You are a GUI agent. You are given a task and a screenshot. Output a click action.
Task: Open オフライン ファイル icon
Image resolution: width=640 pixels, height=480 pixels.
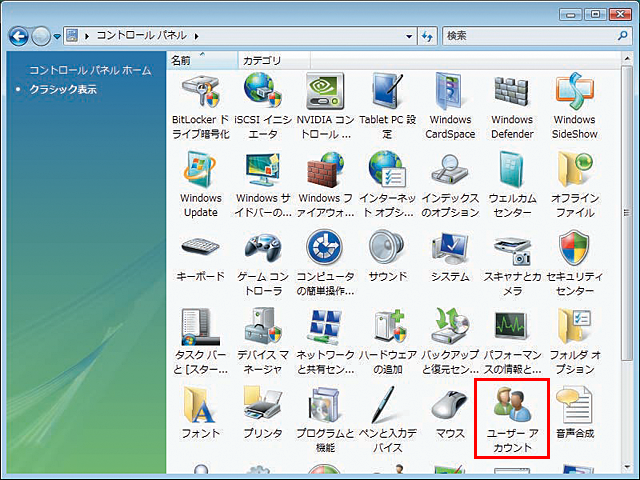pos(574,184)
